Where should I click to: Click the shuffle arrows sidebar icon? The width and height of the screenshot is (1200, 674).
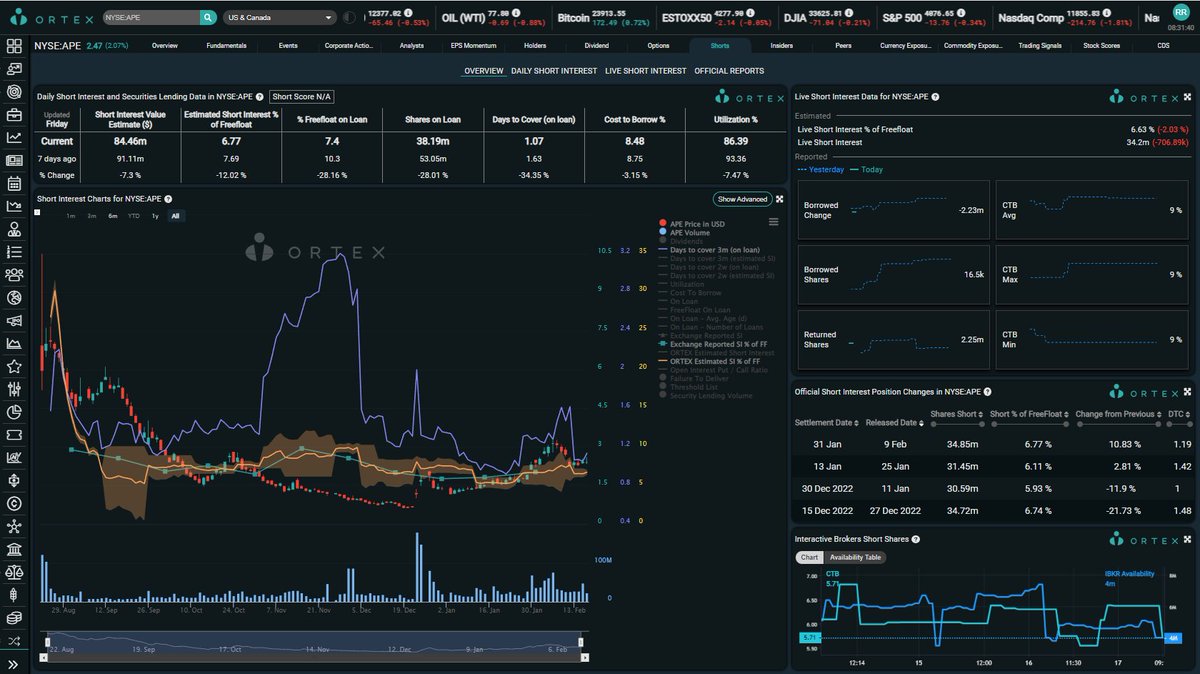pos(14,641)
